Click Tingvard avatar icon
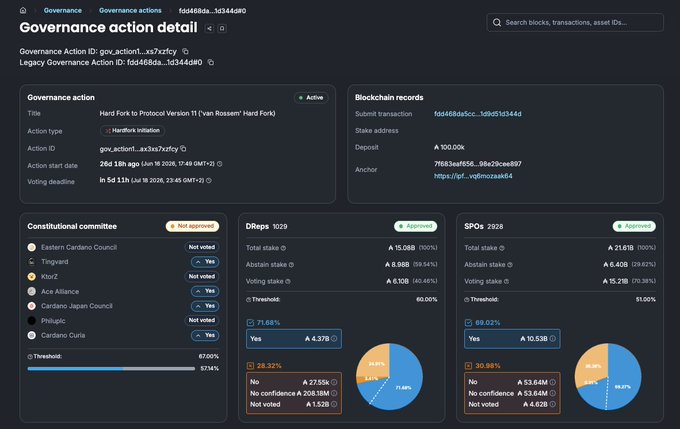Image resolution: width=680 pixels, height=429 pixels. [x=32, y=262]
